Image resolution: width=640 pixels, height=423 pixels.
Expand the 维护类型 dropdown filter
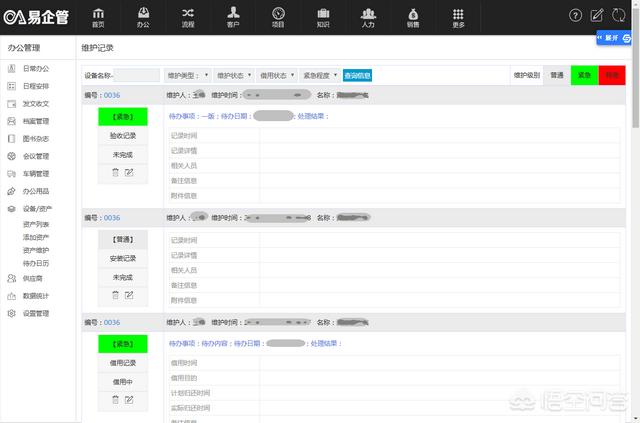187,75
